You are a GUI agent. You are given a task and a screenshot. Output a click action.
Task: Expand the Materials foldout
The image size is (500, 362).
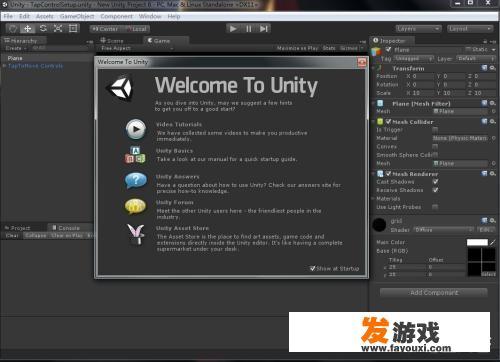pyautogui.click(x=373, y=199)
